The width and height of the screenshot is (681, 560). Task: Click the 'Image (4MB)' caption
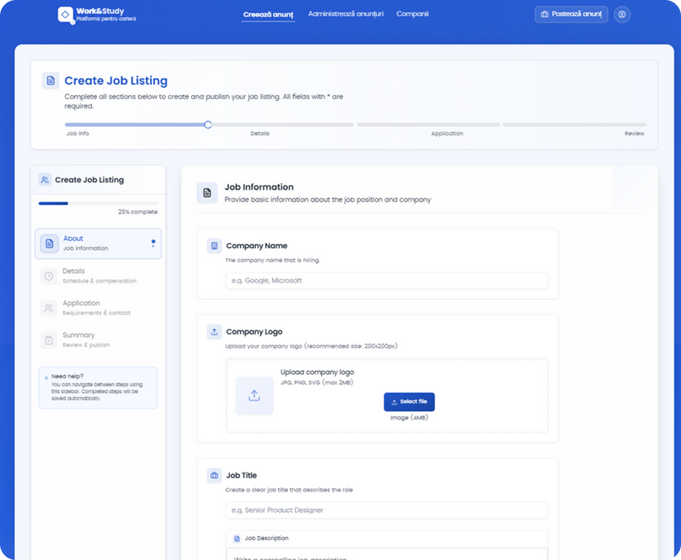click(409, 418)
